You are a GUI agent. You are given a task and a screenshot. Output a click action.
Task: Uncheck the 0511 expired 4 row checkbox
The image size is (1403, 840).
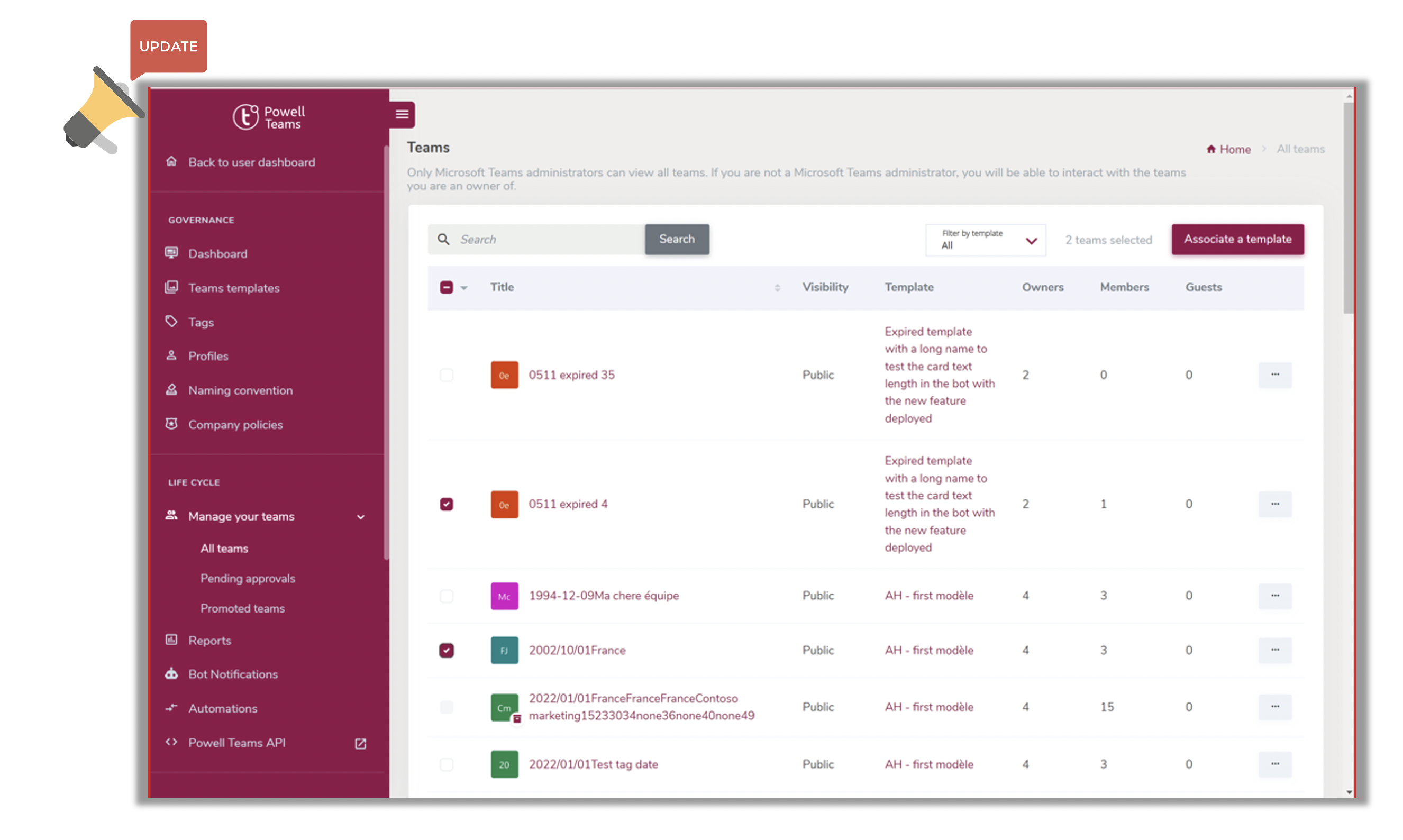point(446,504)
